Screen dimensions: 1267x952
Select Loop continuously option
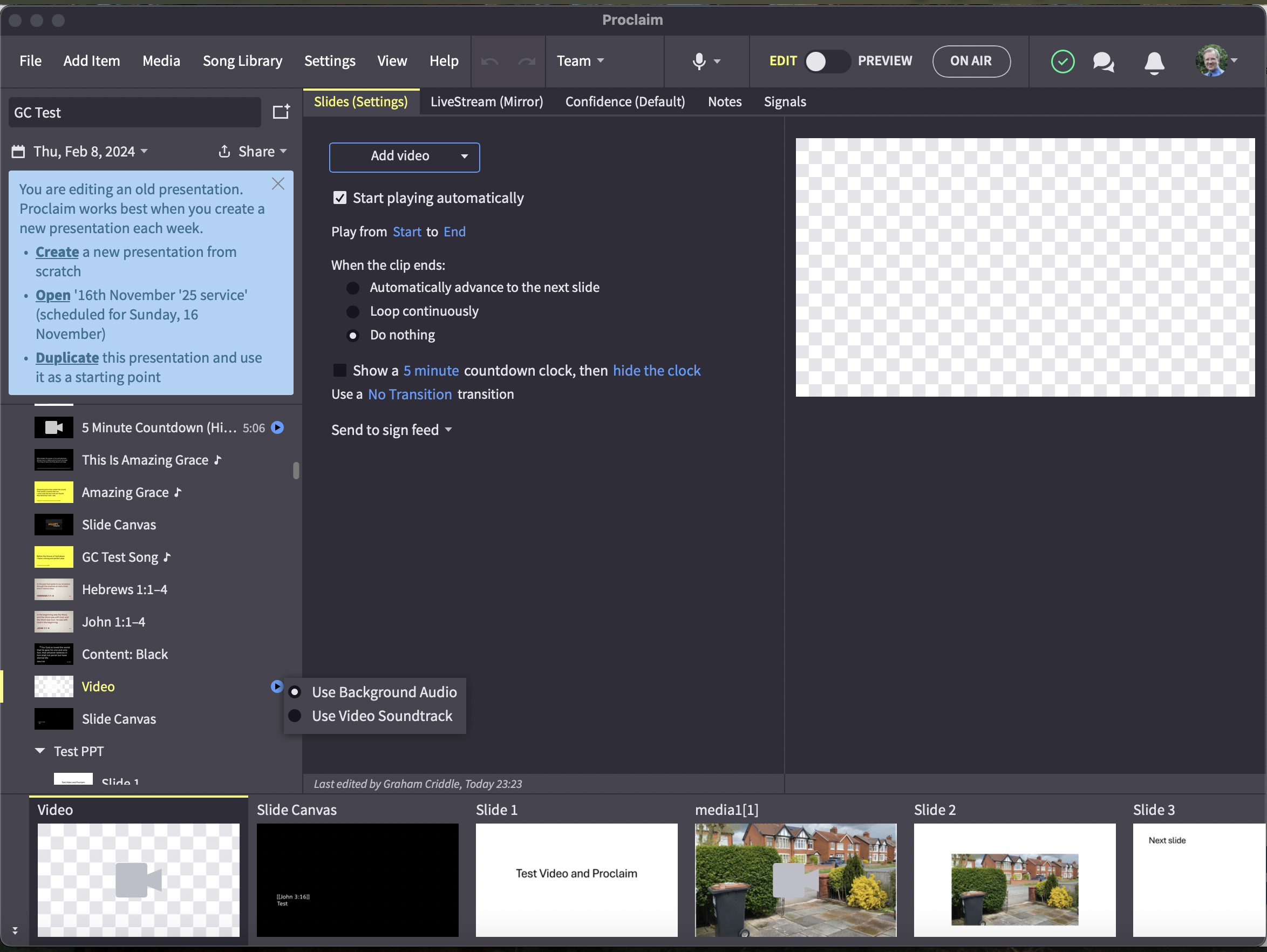tap(353, 311)
